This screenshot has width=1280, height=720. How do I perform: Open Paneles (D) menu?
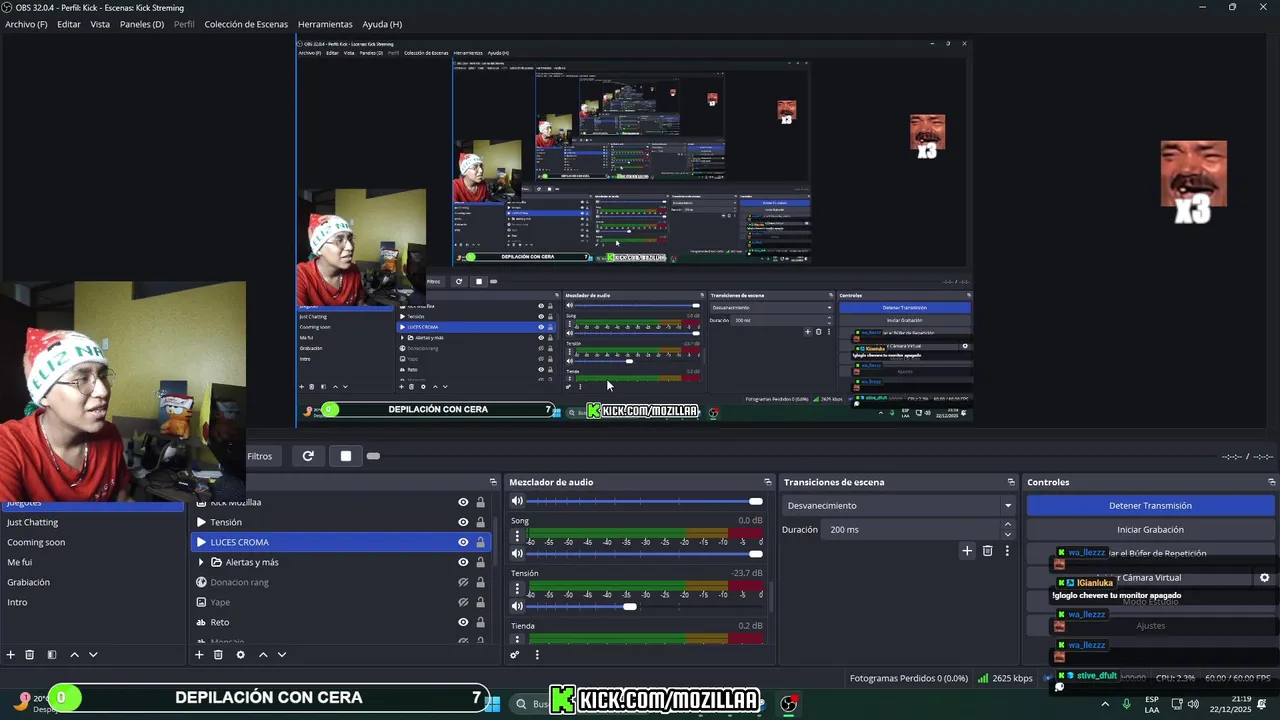142,24
